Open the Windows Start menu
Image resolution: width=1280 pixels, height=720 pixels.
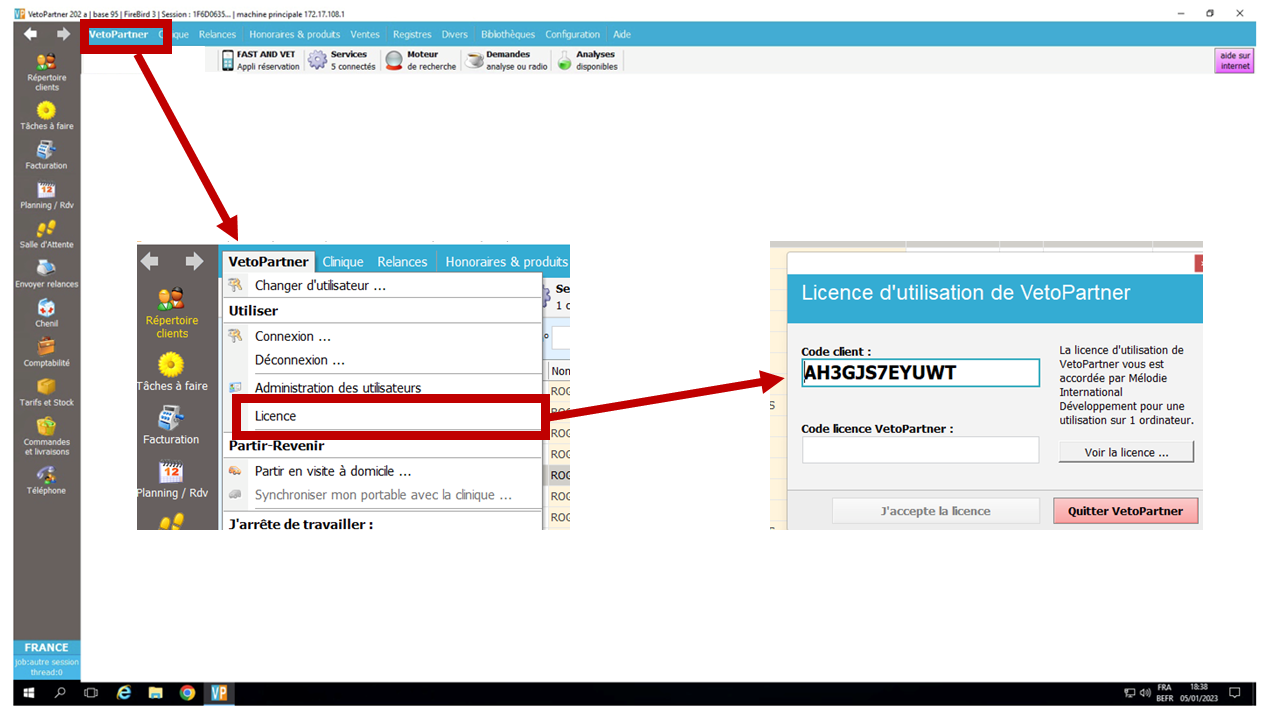[x=29, y=692]
